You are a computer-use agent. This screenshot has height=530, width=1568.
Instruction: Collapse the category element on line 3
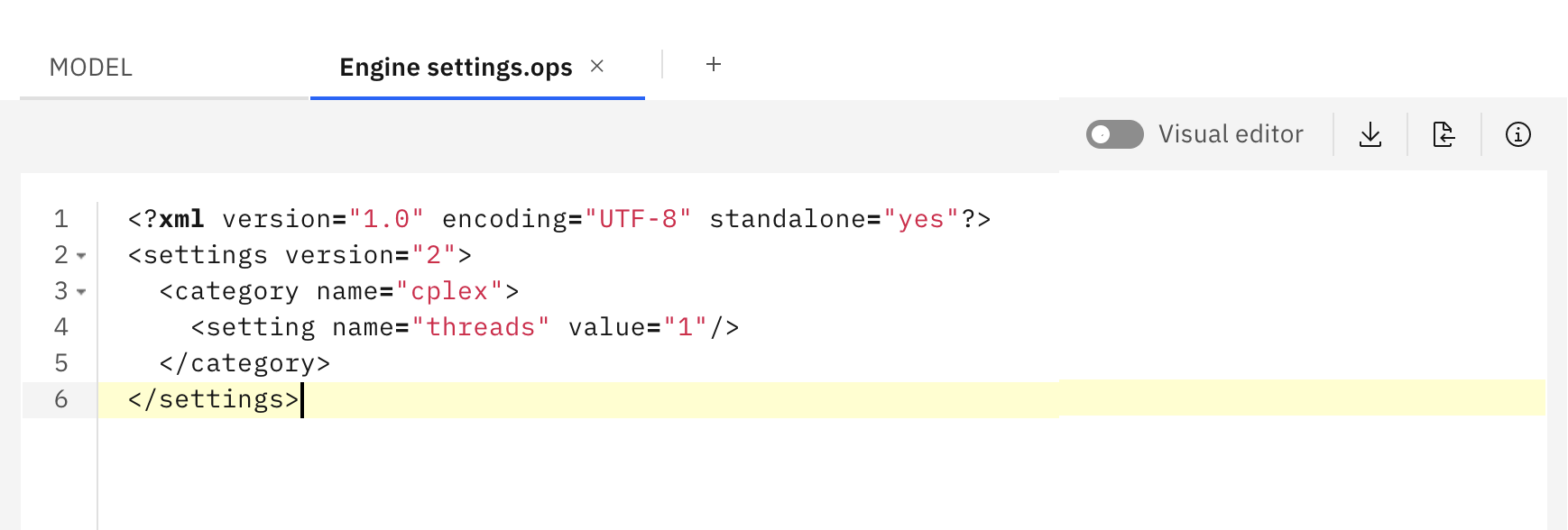click(81, 292)
